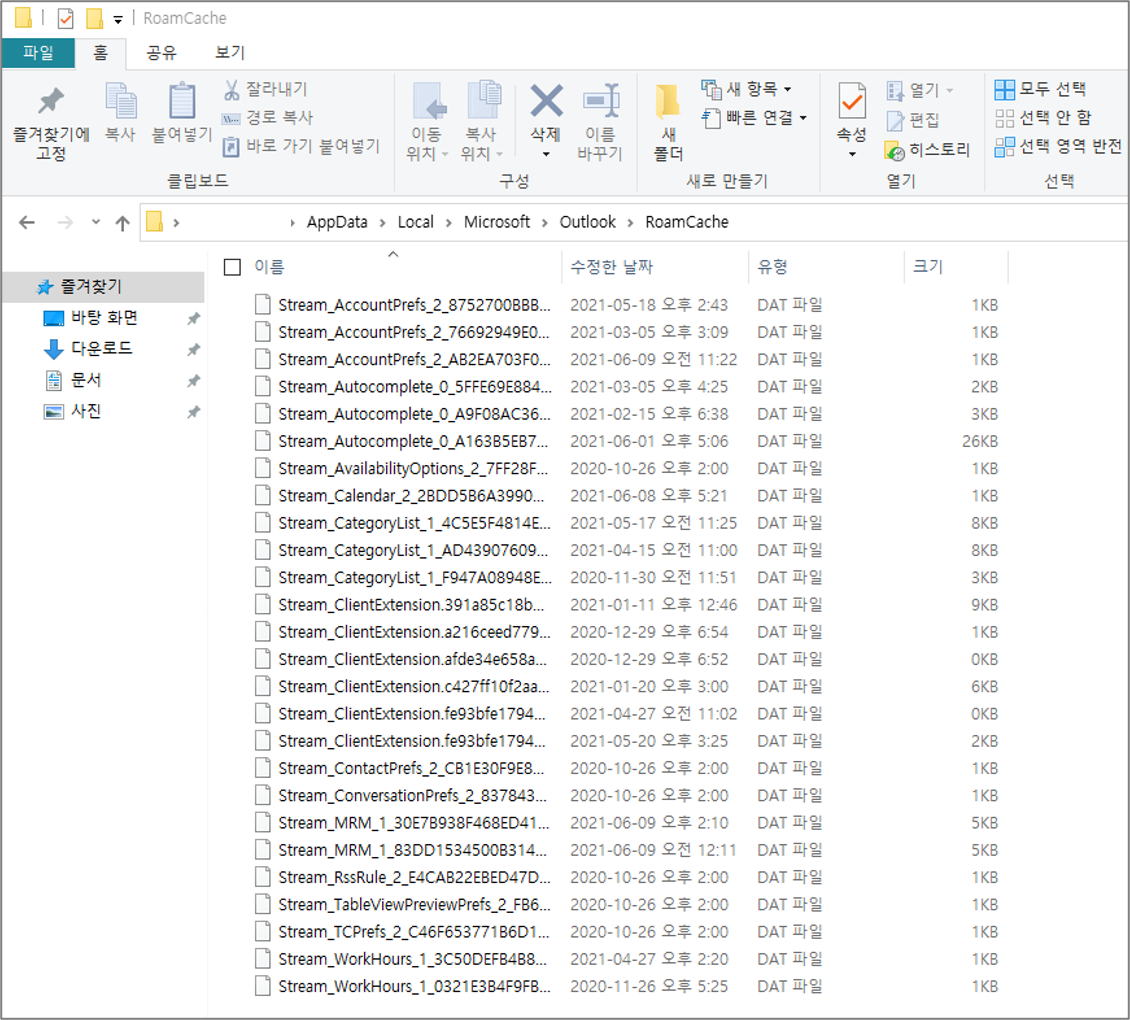This screenshot has height=1020, width=1130.
Task: Click the Forward navigation arrow
Action: click(x=65, y=223)
